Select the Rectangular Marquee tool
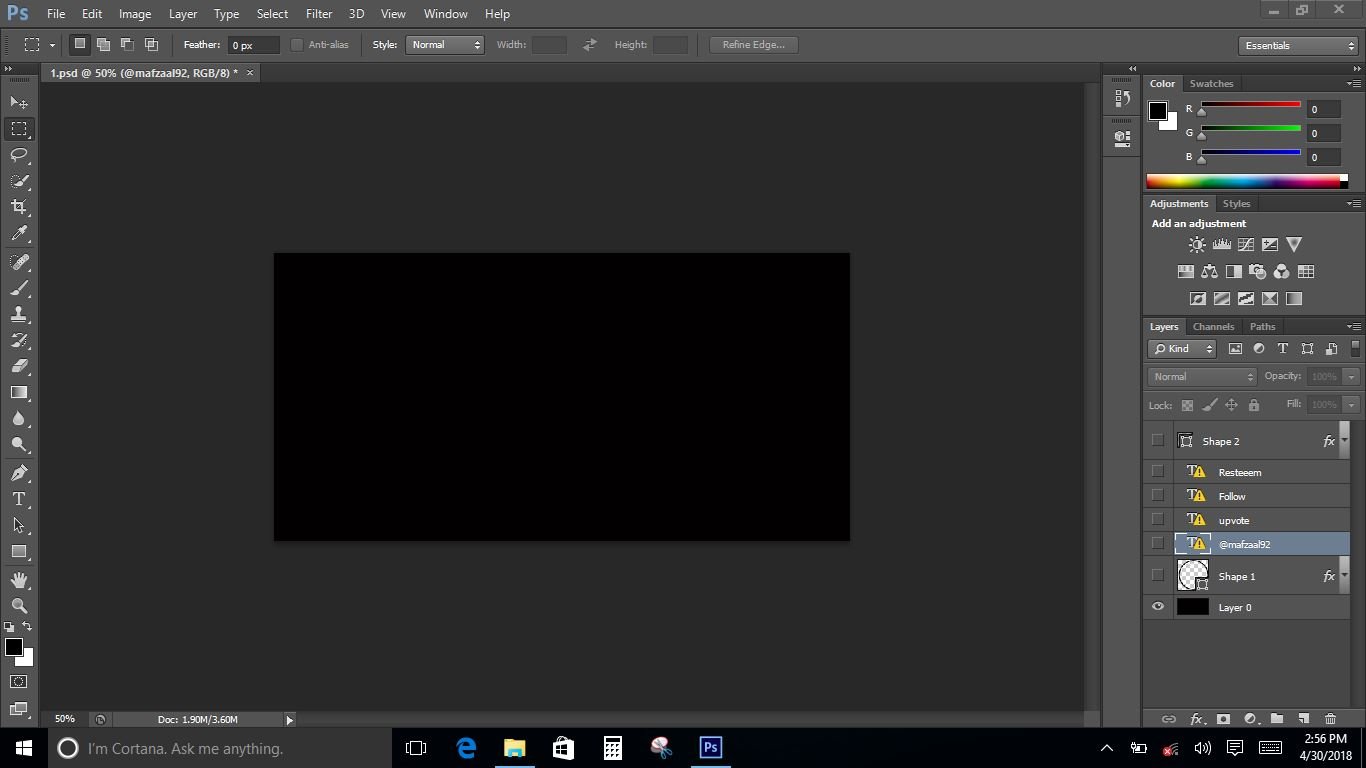The height and width of the screenshot is (768, 1366). click(19, 129)
